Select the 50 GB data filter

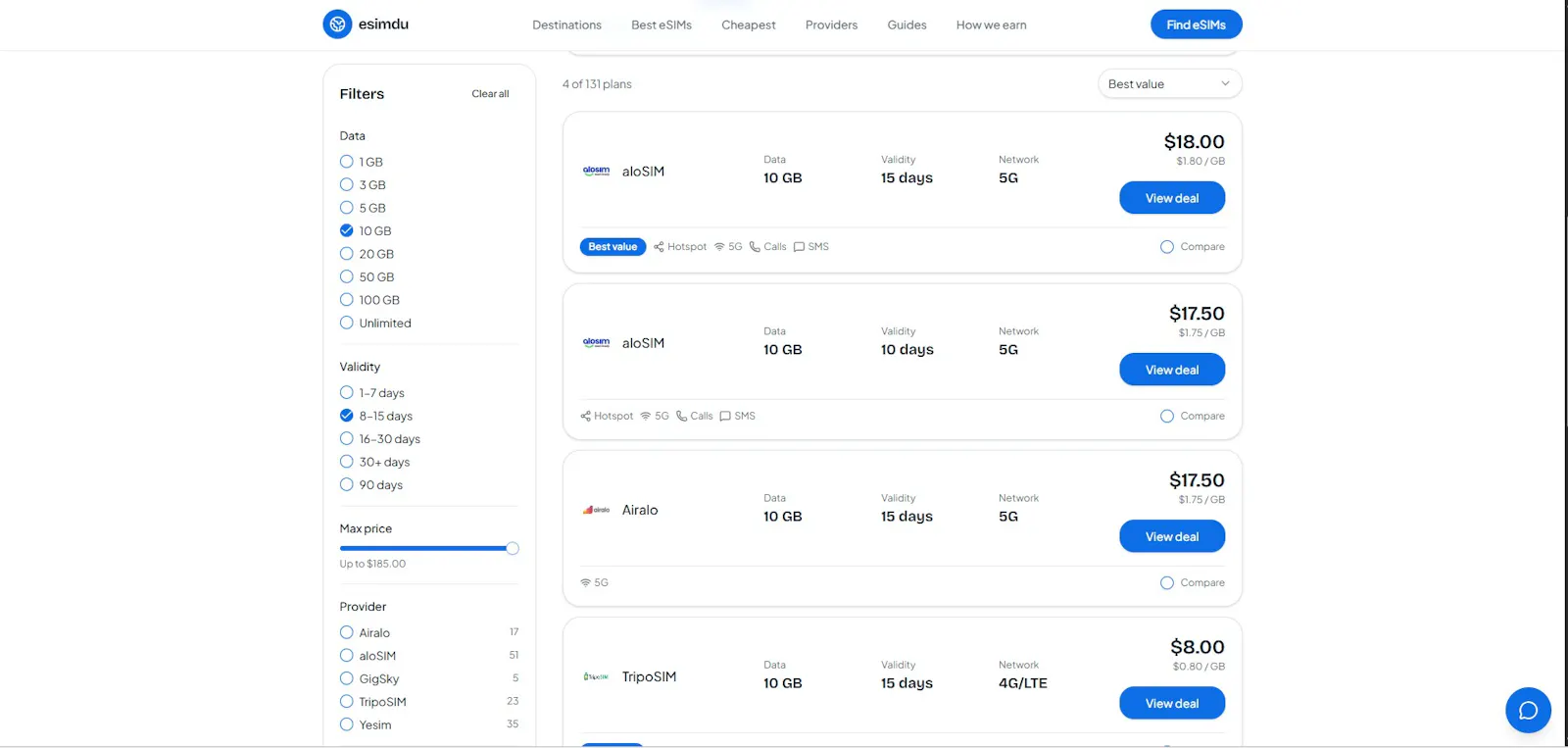click(x=346, y=276)
